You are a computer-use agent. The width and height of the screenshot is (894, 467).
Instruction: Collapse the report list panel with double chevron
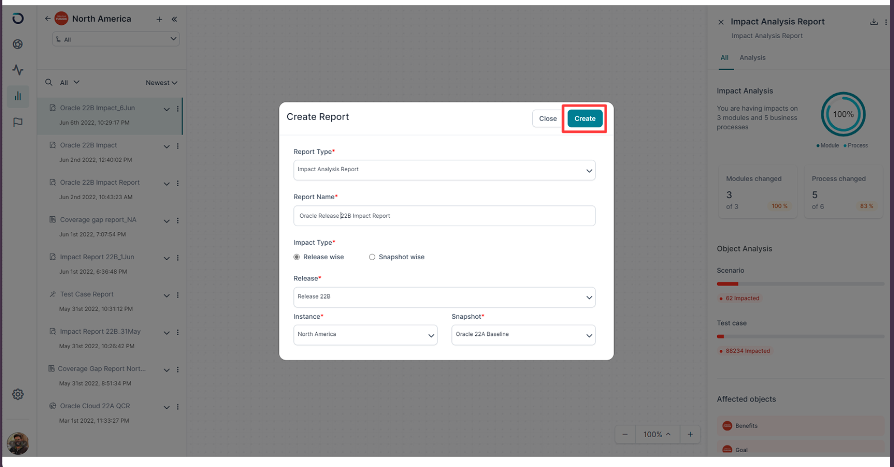[174, 19]
